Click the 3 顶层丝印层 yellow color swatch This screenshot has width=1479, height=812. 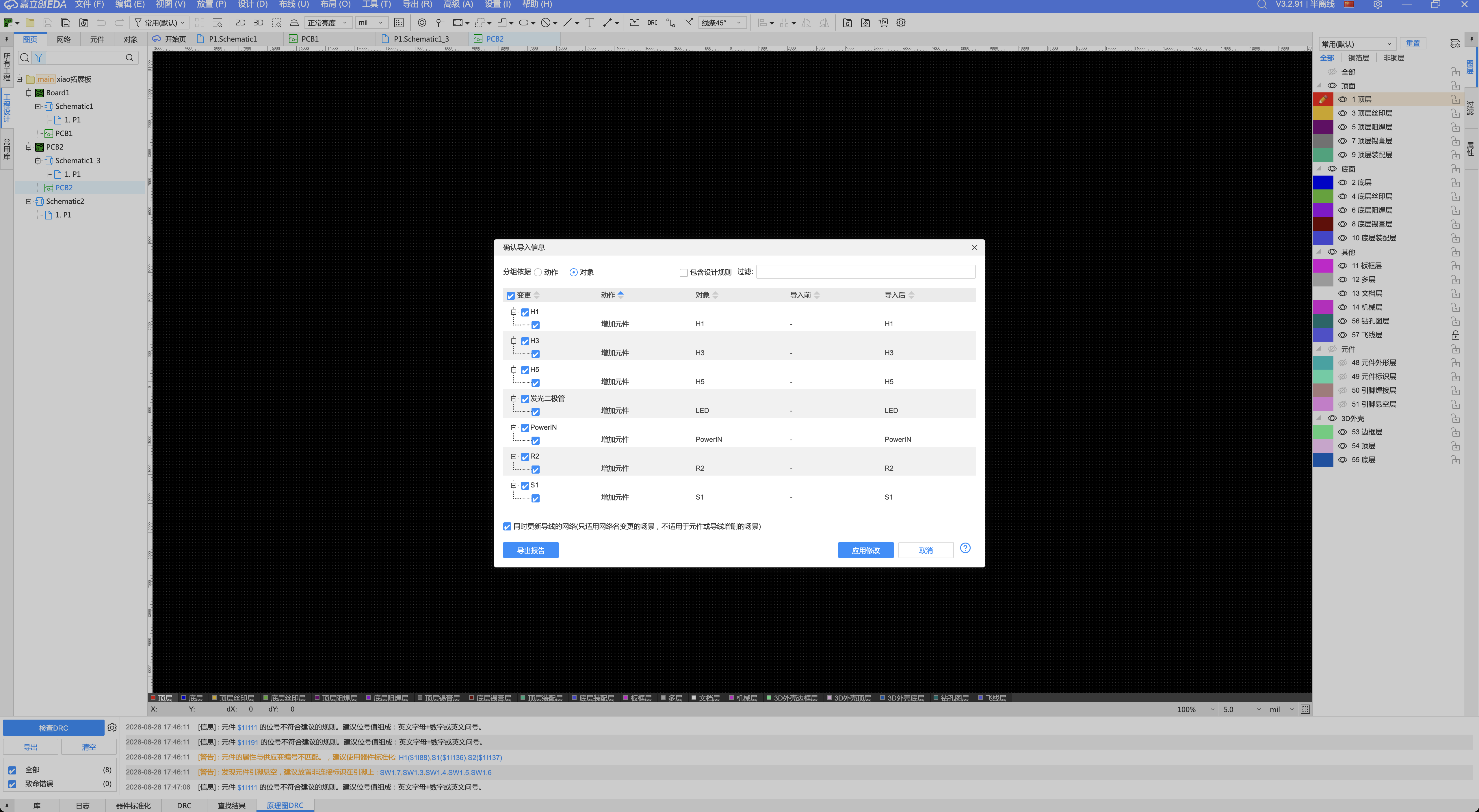point(1323,113)
